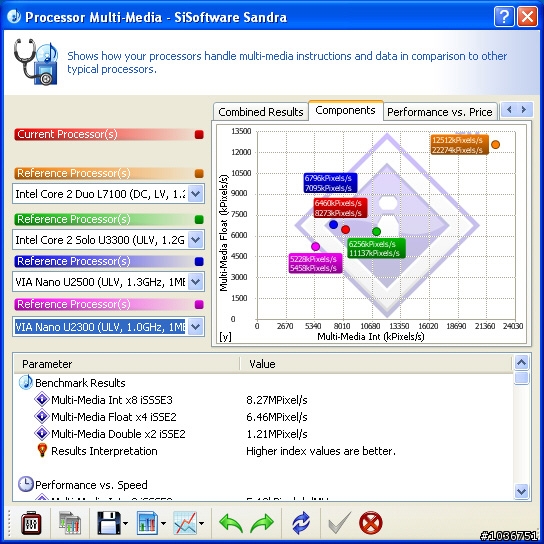The width and height of the screenshot is (544, 544).
Task: Click the results list scrollbar thumb
Action: [521, 377]
